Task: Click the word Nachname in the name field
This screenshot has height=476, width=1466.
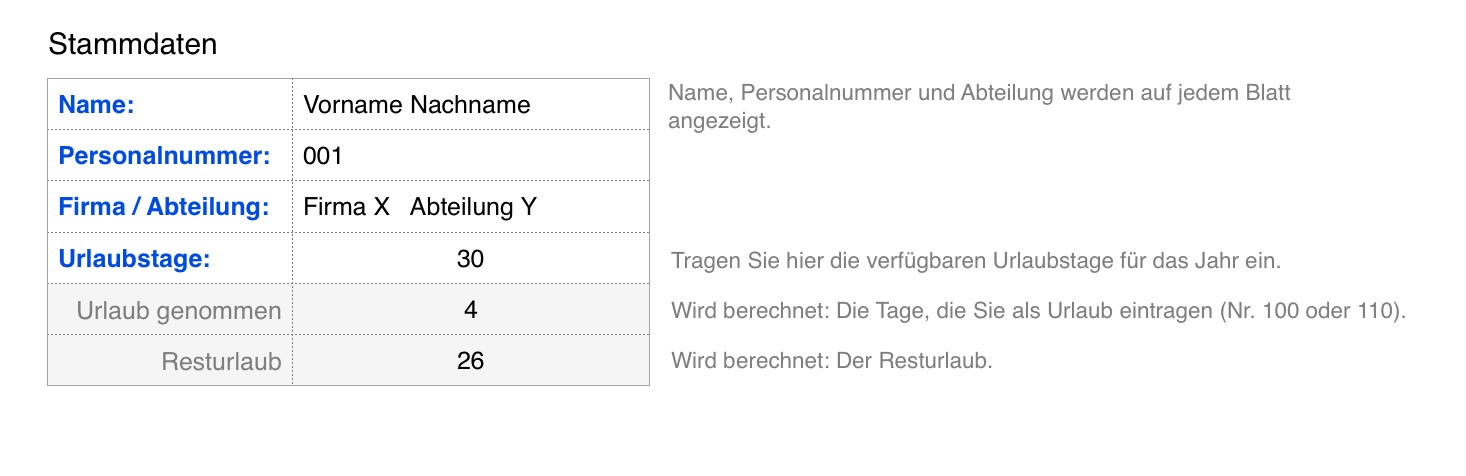Action: (x=470, y=104)
